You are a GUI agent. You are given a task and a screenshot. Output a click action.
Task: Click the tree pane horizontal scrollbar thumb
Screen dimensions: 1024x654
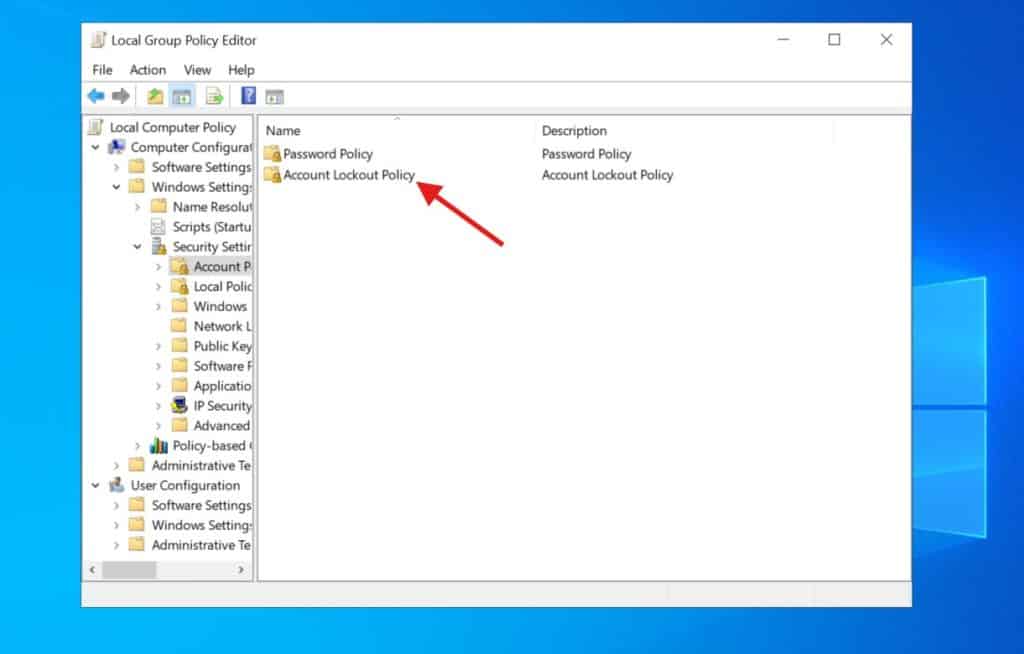click(x=129, y=570)
